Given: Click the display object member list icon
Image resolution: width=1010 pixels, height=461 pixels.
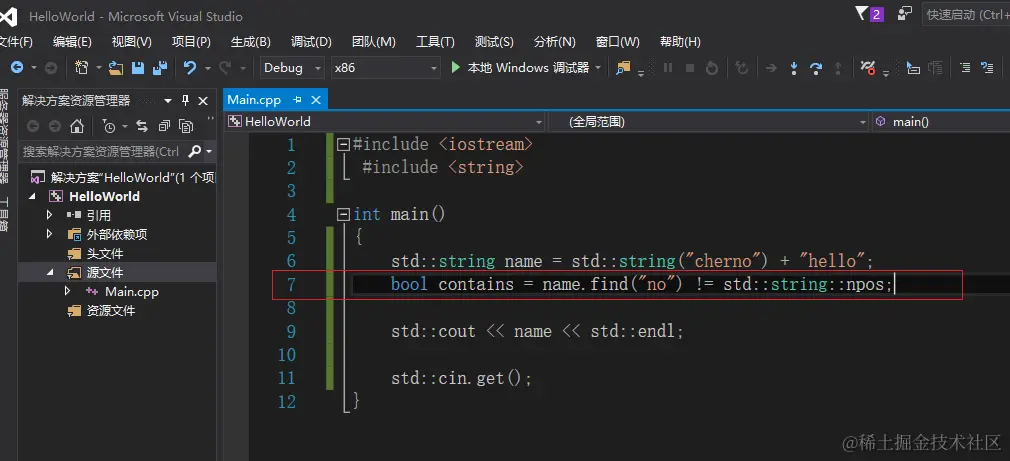Looking at the screenshot, I should pyautogui.click(x=913, y=68).
